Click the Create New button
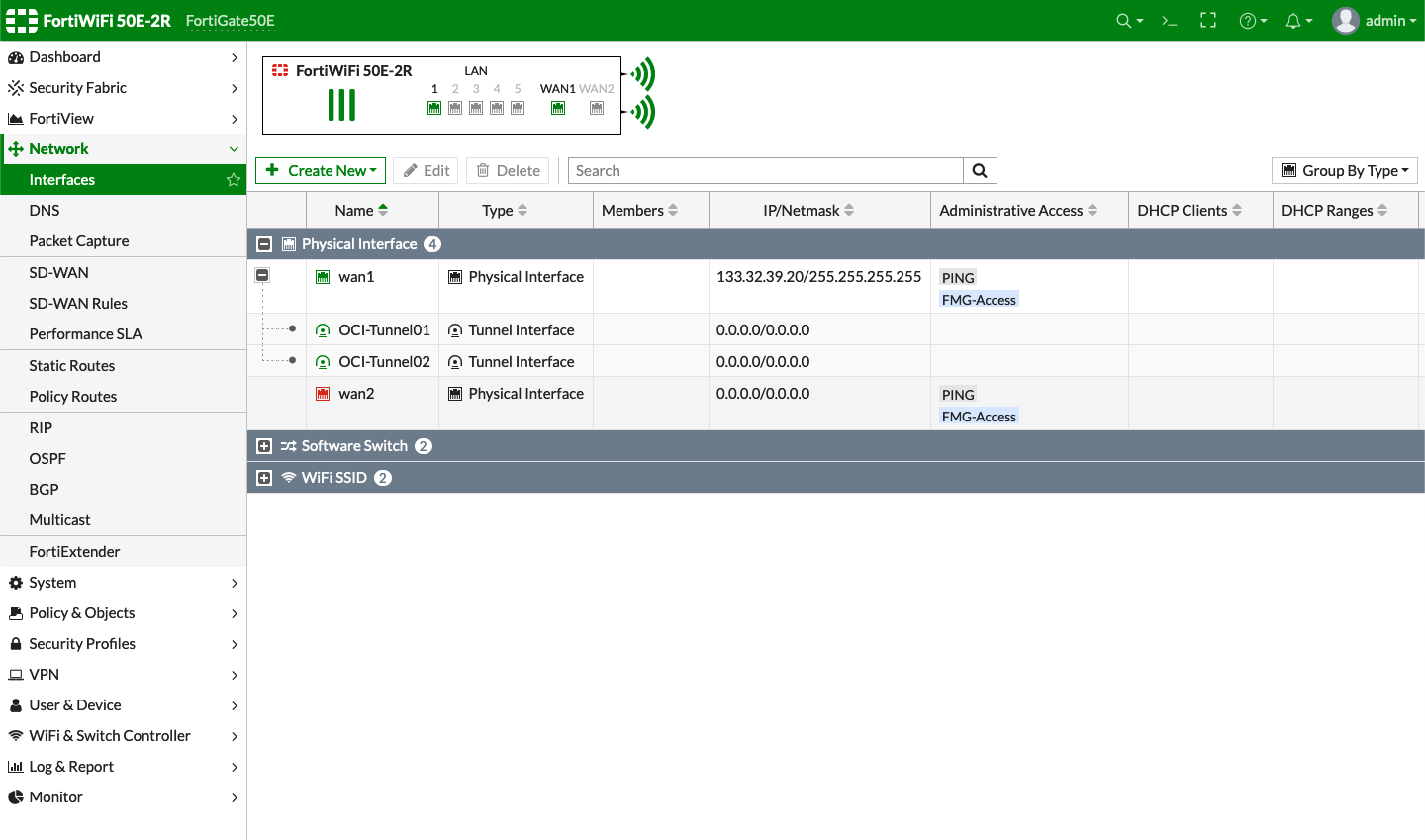The image size is (1425, 840). [320, 170]
